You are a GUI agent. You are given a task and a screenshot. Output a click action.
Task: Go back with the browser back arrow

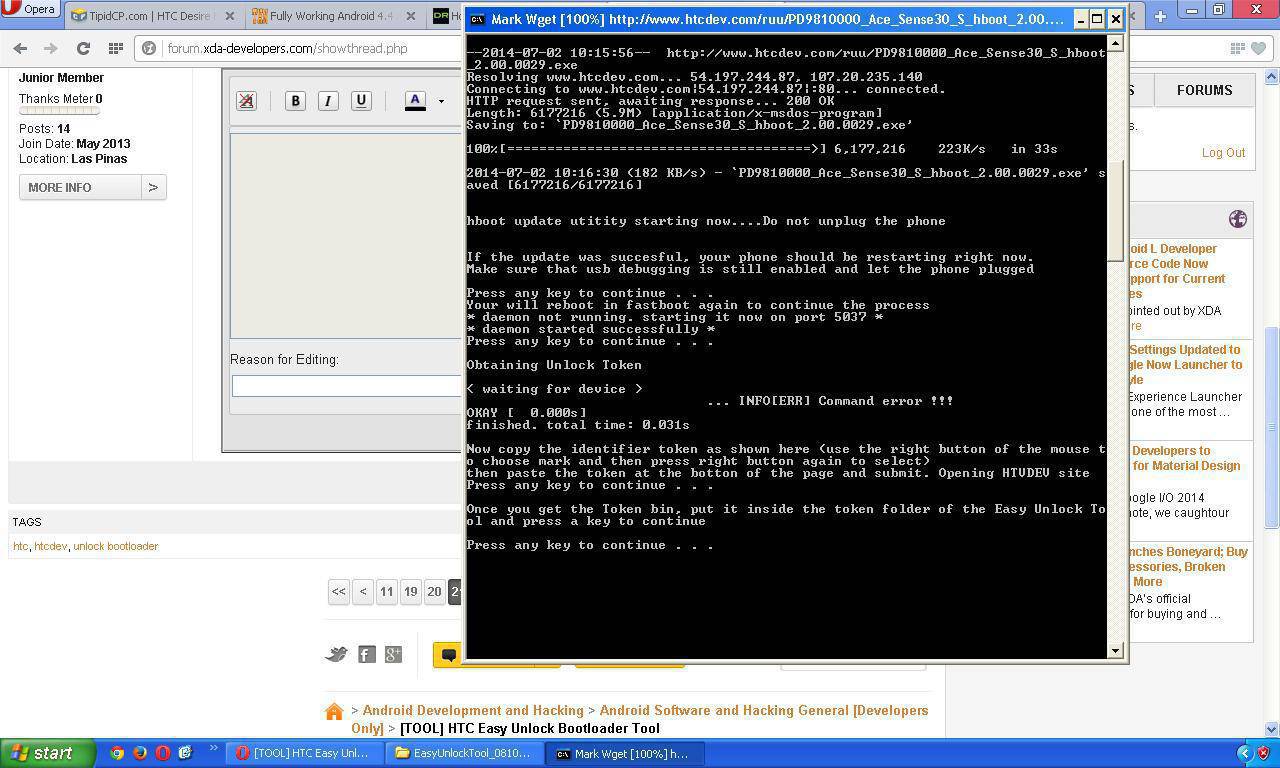point(20,48)
